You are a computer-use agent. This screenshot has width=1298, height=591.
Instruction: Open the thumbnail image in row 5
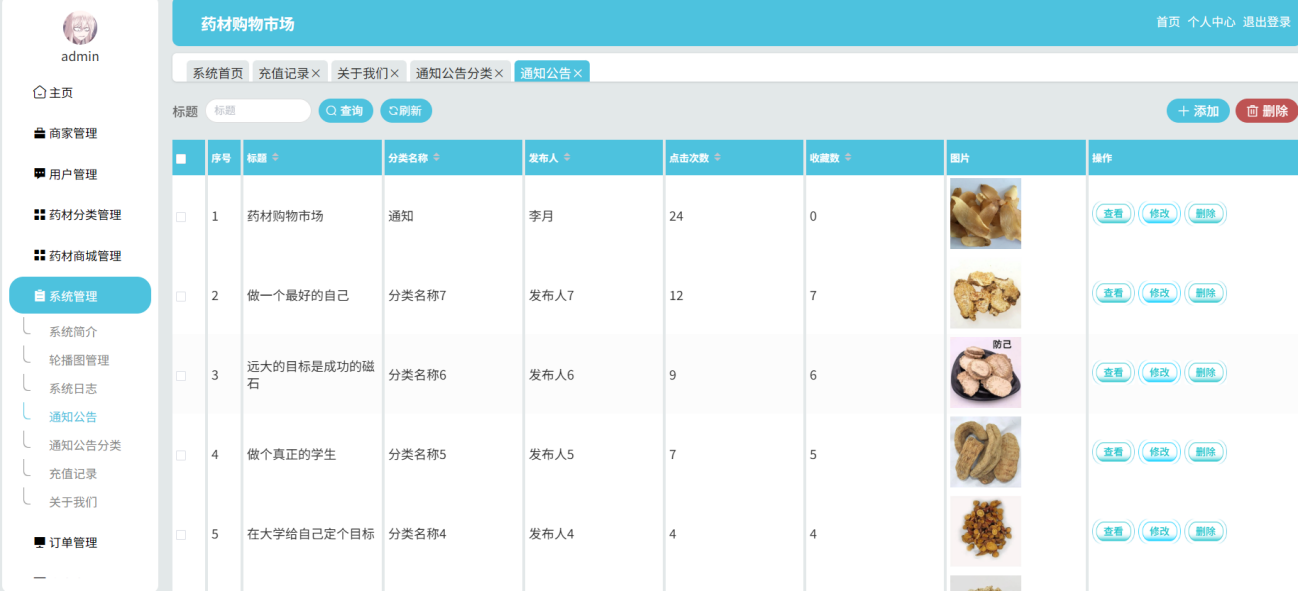point(985,531)
